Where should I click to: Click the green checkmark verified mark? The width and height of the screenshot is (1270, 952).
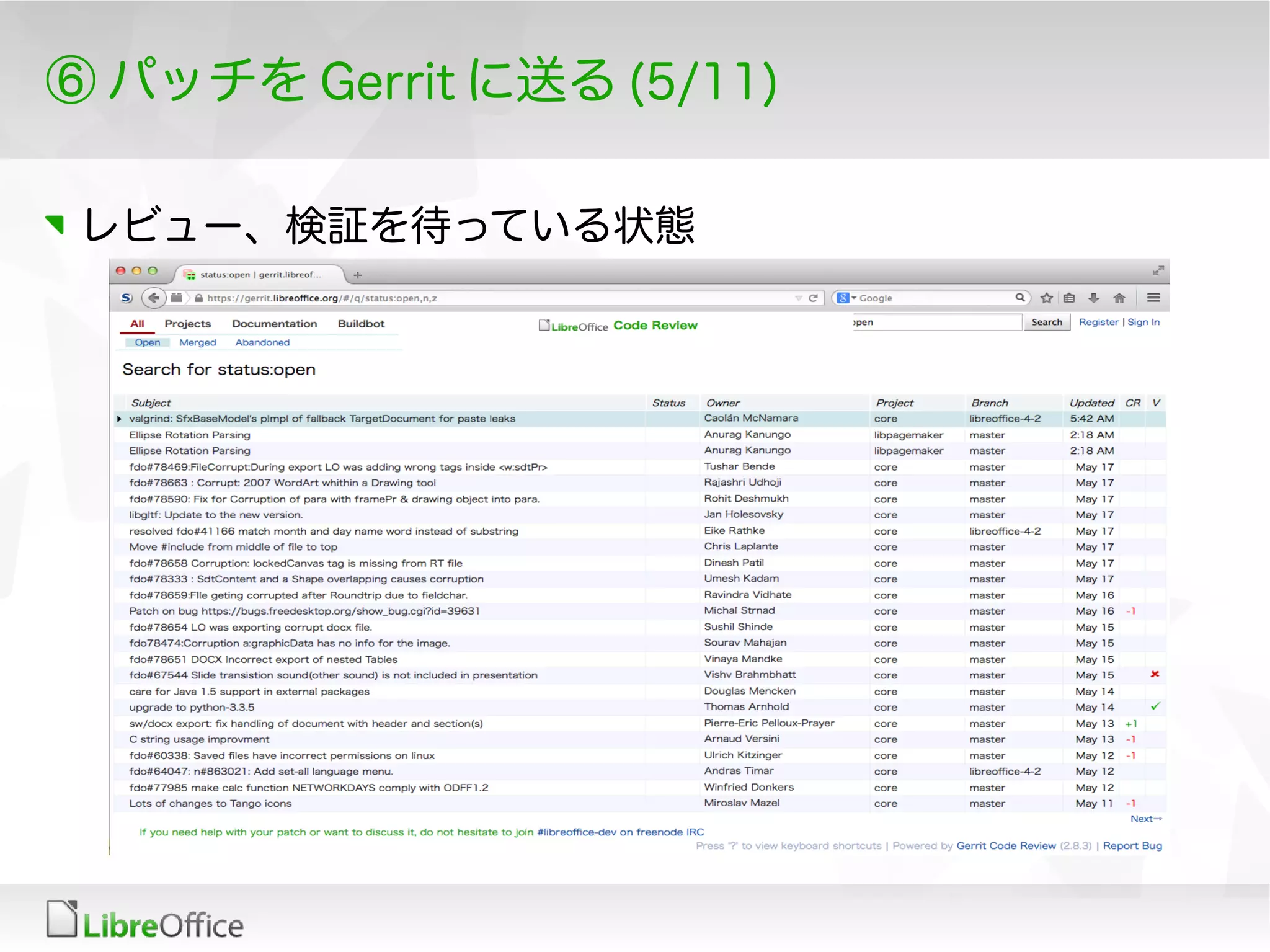(x=1155, y=706)
